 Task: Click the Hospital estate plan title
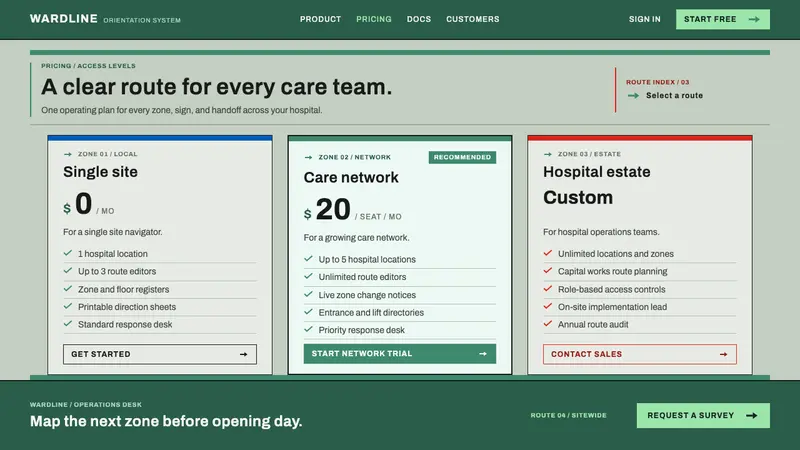coord(596,172)
